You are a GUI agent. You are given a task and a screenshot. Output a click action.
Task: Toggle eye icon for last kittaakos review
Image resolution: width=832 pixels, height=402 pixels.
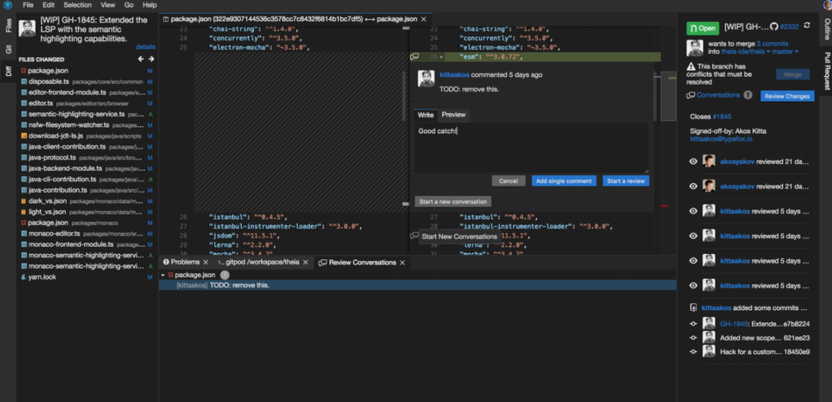click(x=693, y=285)
